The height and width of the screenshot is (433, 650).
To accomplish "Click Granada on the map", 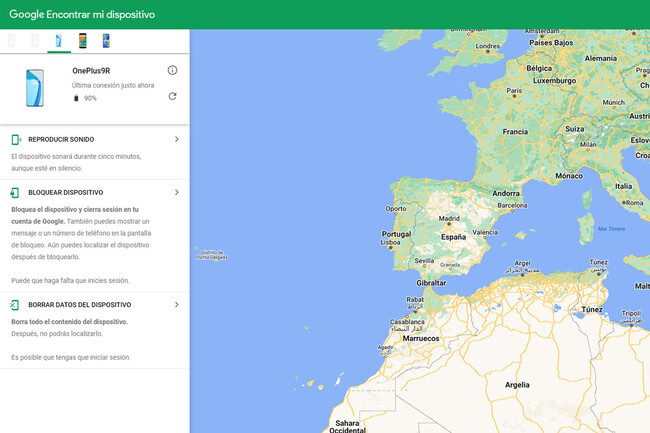I will point(450,265).
